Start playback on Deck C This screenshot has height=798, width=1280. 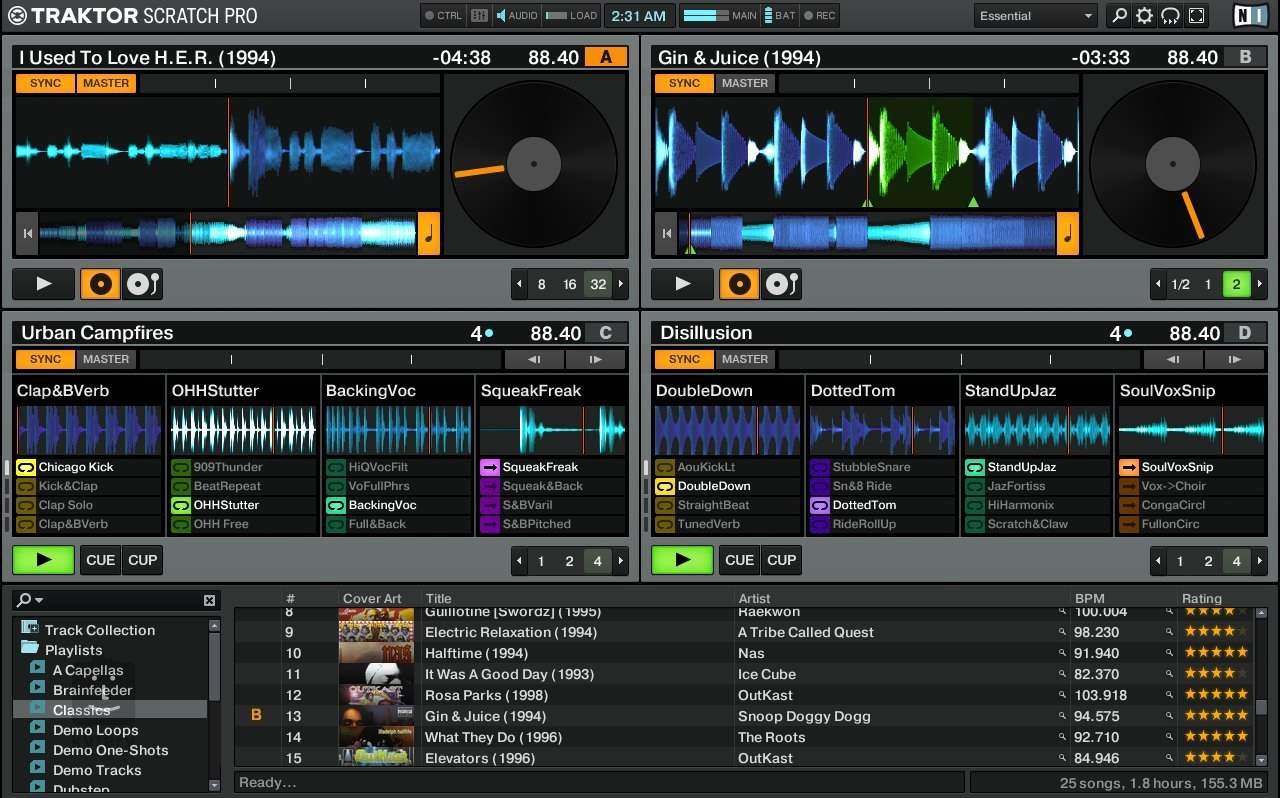click(x=43, y=560)
